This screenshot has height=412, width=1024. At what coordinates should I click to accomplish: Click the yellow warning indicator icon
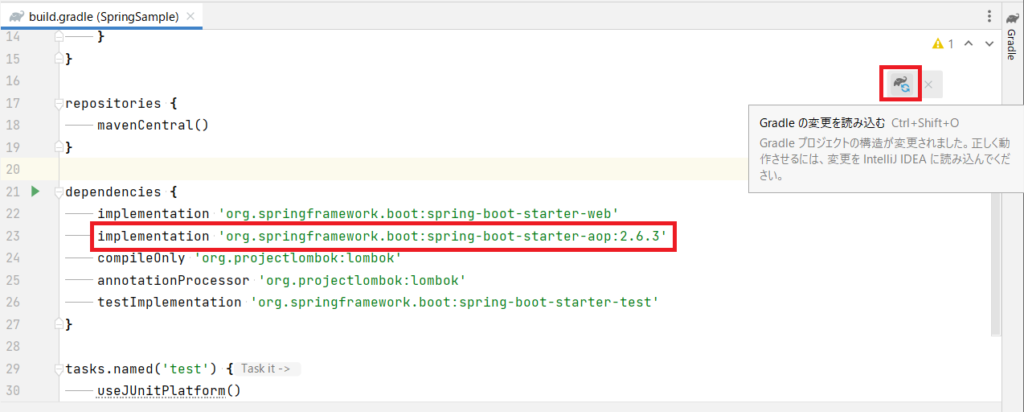(x=937, y=44)
